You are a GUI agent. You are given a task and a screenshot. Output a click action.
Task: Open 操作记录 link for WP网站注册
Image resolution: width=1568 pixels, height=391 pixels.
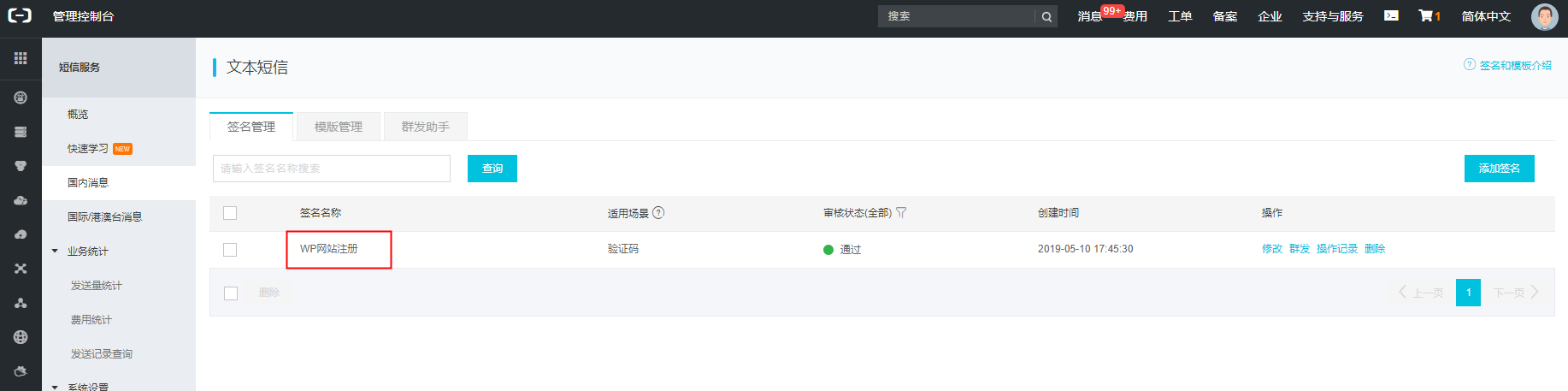click(x=1336, y=249)
